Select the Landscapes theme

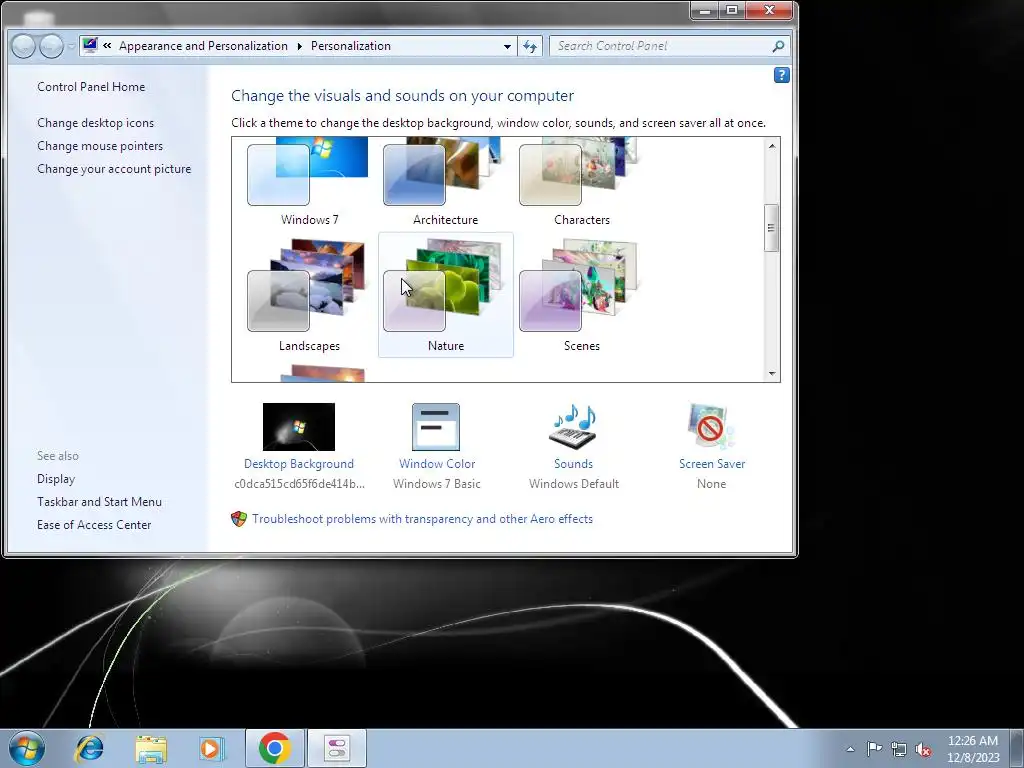point(309,295)
